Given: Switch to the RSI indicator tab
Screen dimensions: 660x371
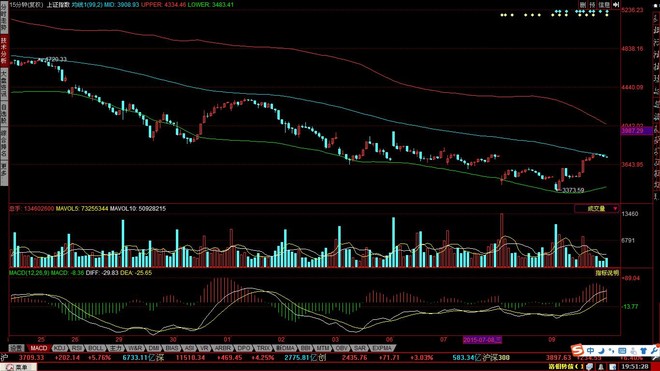Looking at the screenshot, I should [77, 348].
